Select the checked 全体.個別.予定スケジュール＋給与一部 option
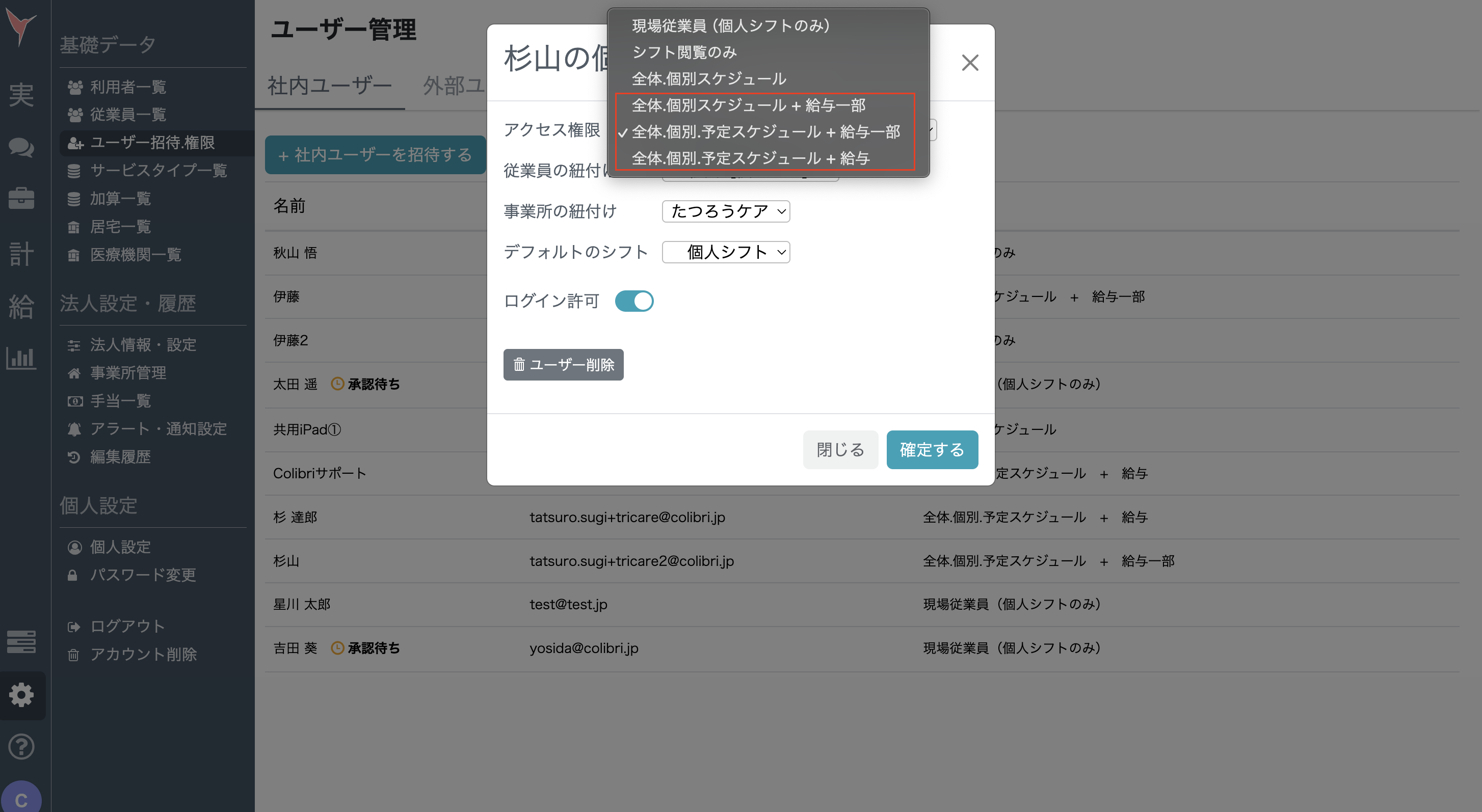Image resolution: width=1482 pixels, height=812 pixels. (766, 132)
